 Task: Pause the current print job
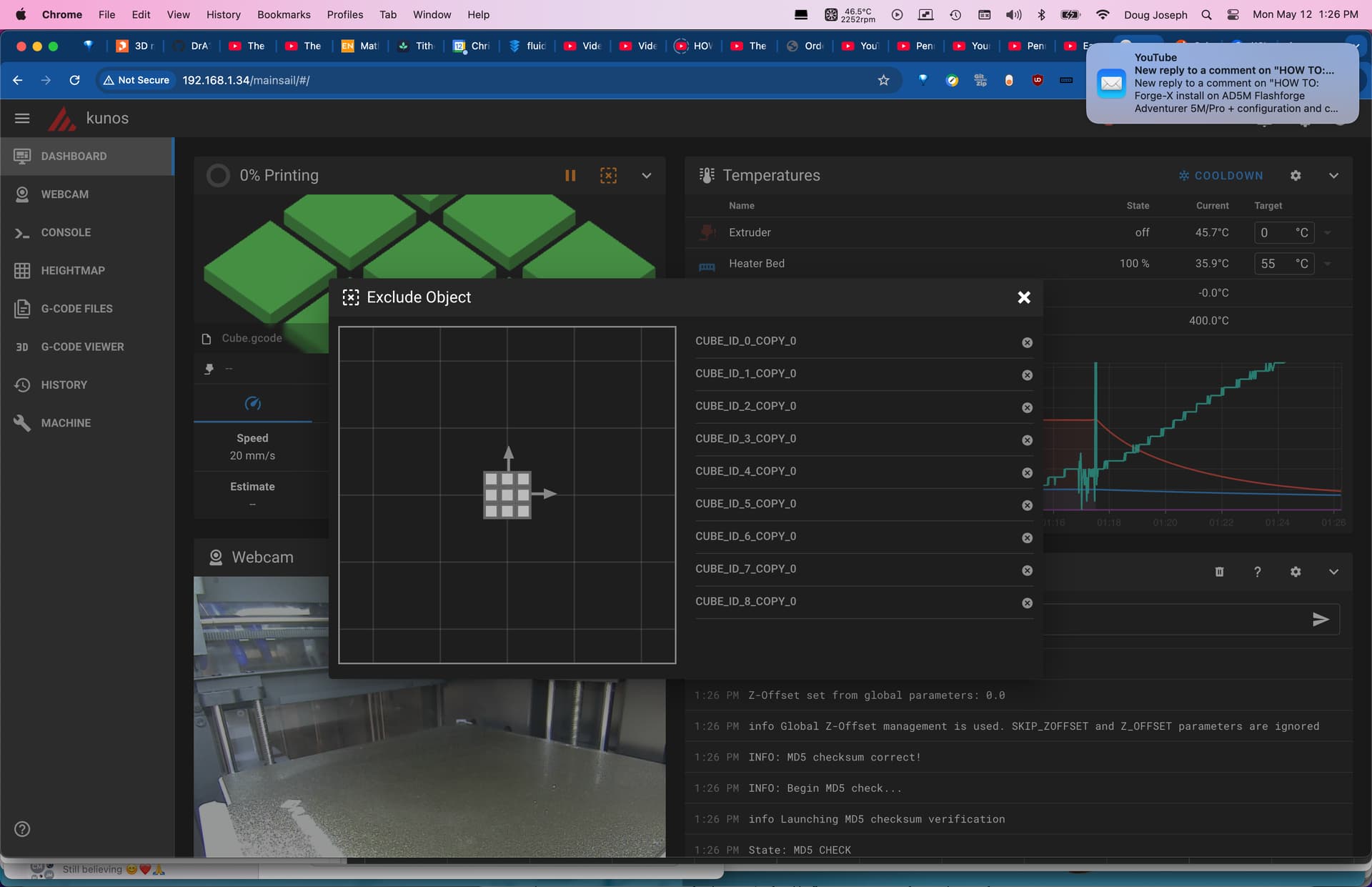coord(570,176)
